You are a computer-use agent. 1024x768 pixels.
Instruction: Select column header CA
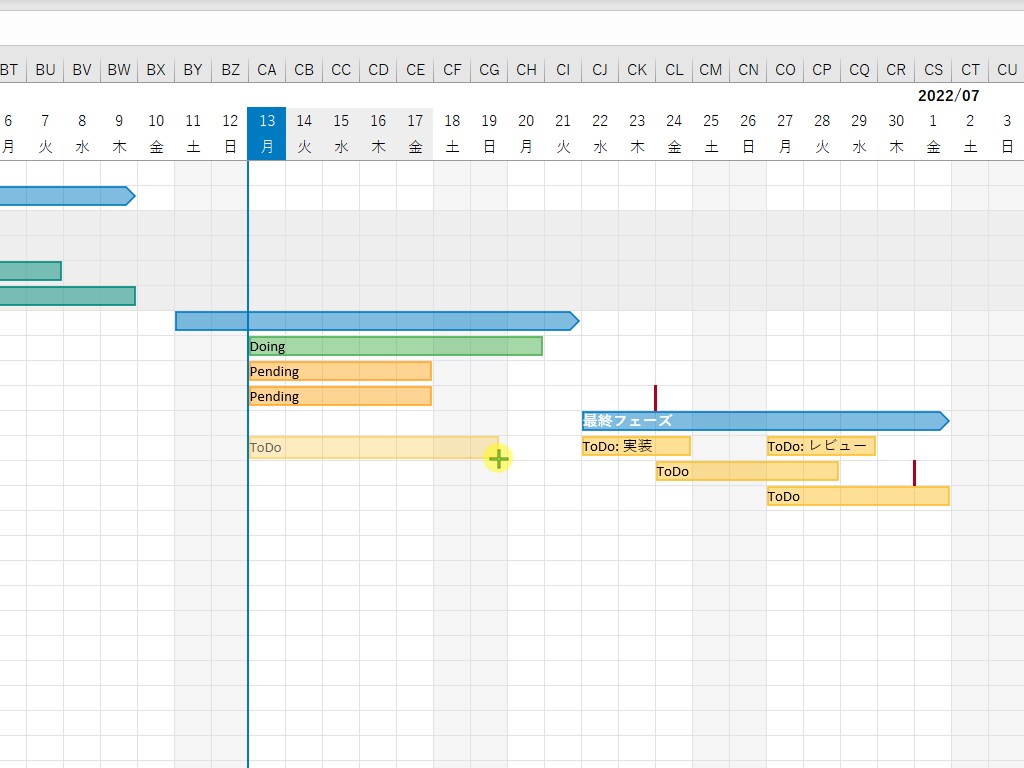pyautogui.click(x=267, y=70)
